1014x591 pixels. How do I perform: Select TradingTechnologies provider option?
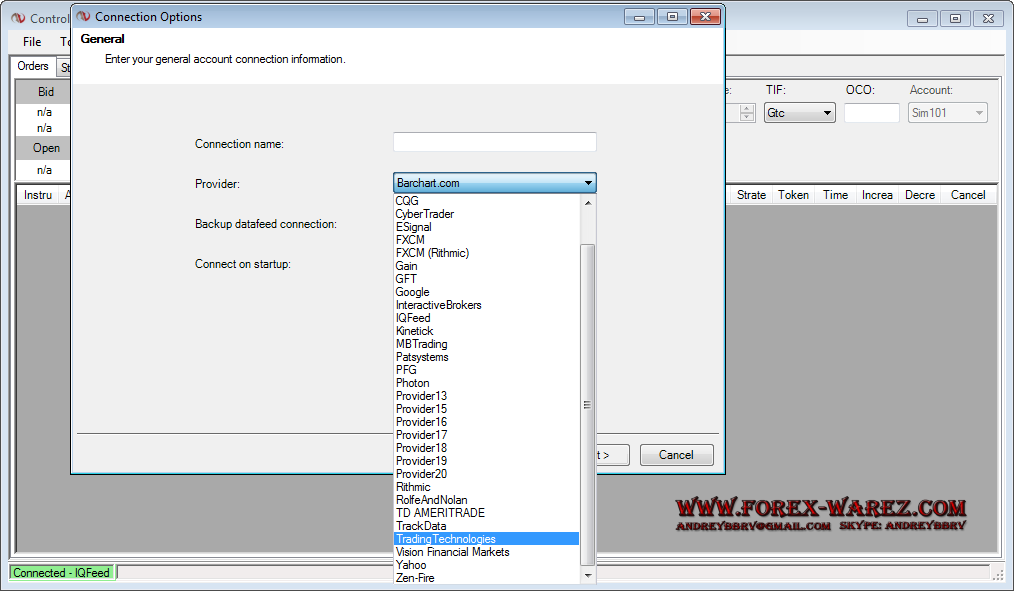point(445,539)
